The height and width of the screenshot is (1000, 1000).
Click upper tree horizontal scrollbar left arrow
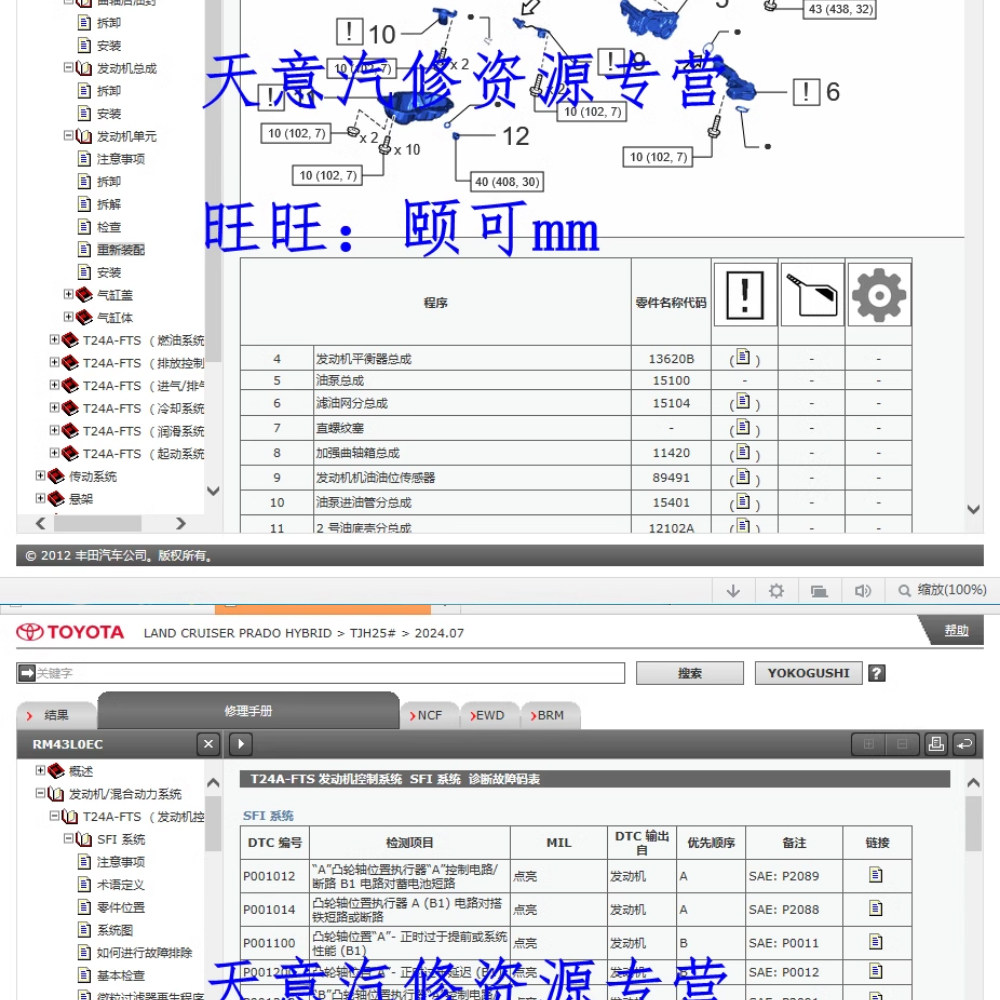(41, 523)
